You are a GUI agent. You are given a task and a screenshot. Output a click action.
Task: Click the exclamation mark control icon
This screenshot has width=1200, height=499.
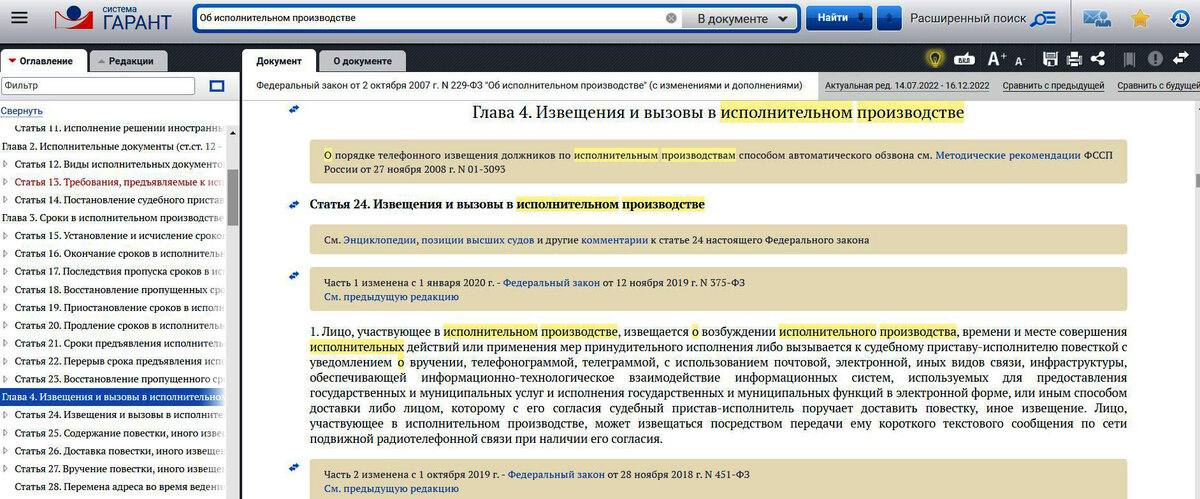(1155, 59)
